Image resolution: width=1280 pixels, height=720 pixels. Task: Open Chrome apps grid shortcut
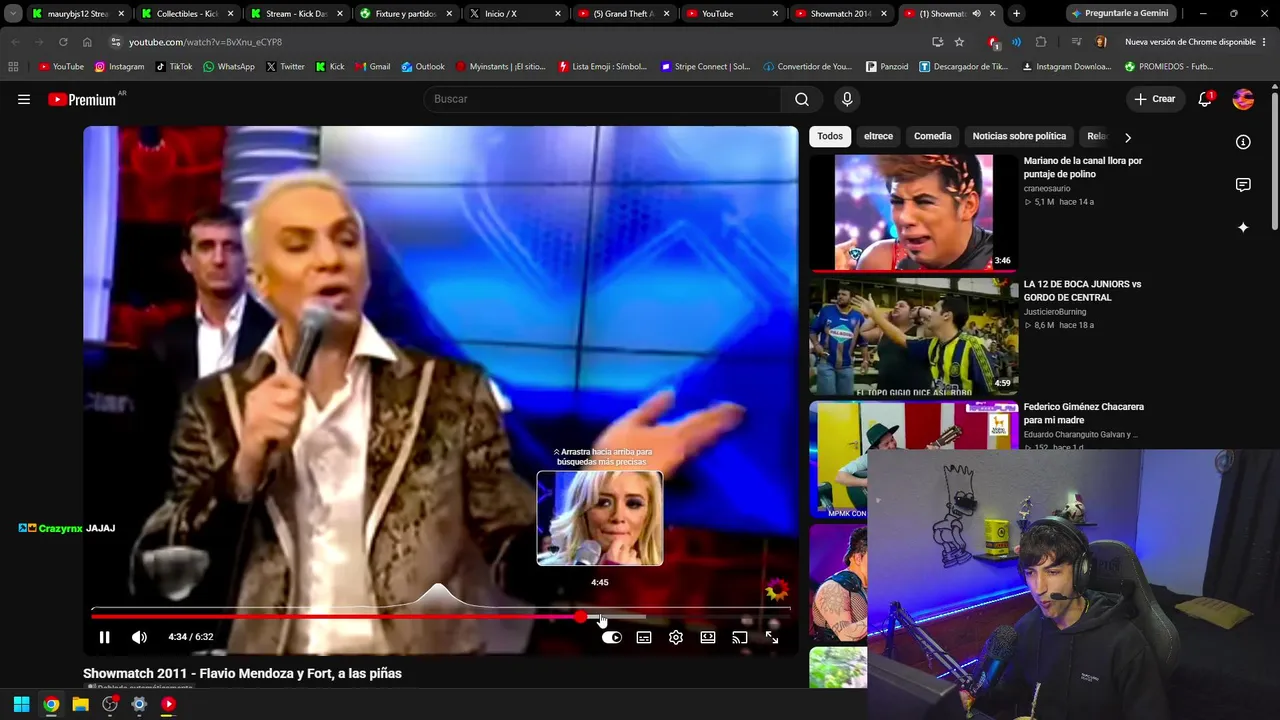click(x=13, y=67)
